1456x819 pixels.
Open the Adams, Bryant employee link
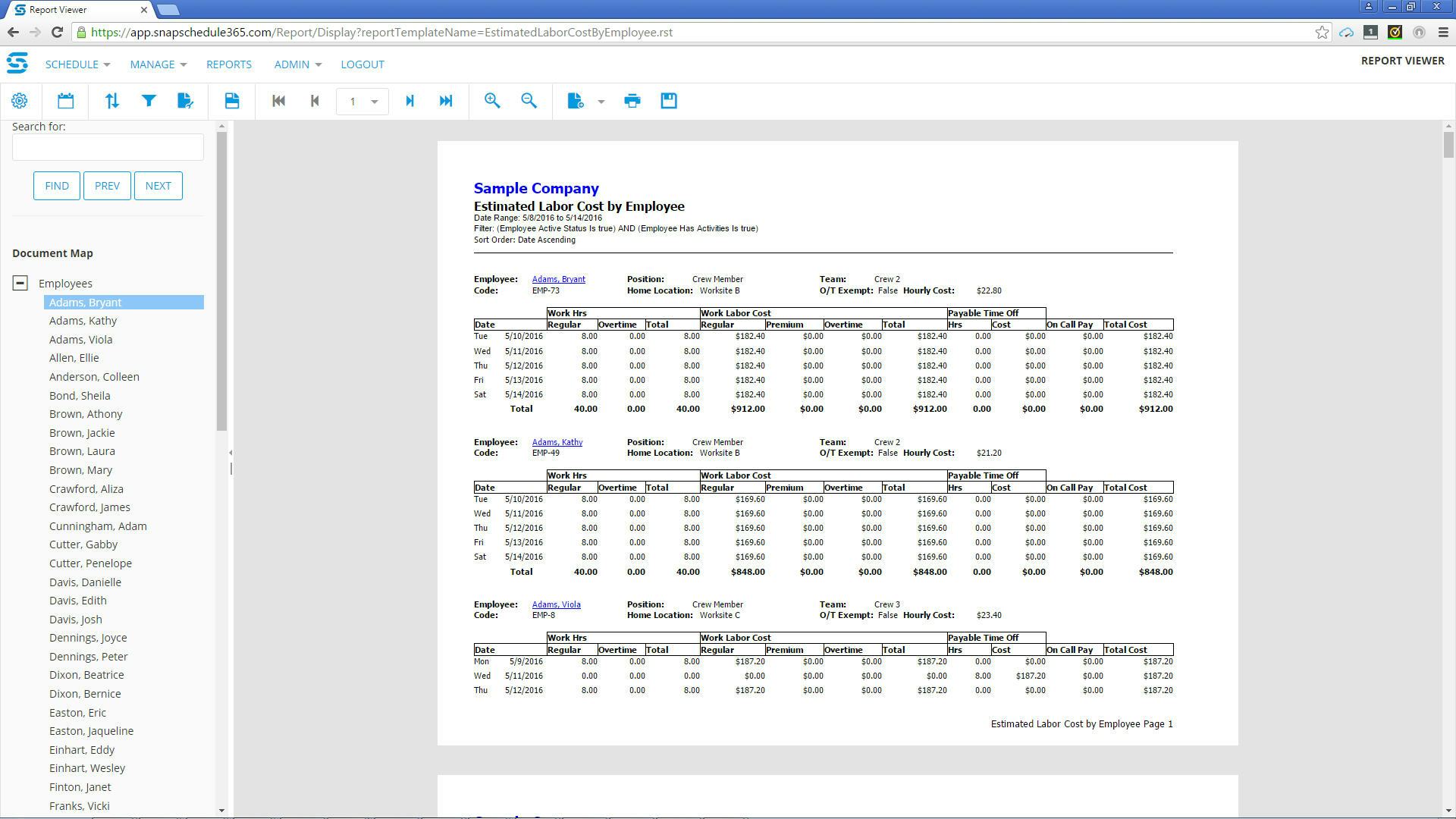coord(559,279)
